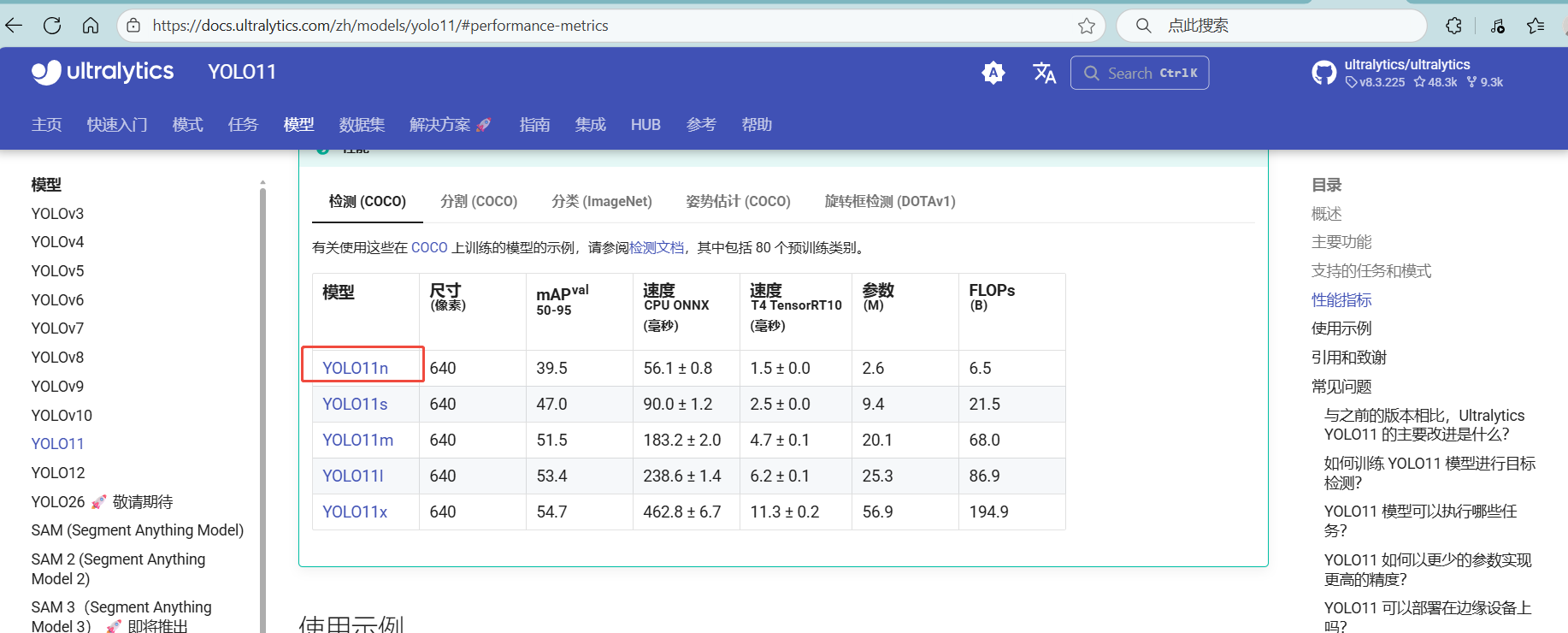Jump to 概述 in the table of contents

tap(1327, 214)
